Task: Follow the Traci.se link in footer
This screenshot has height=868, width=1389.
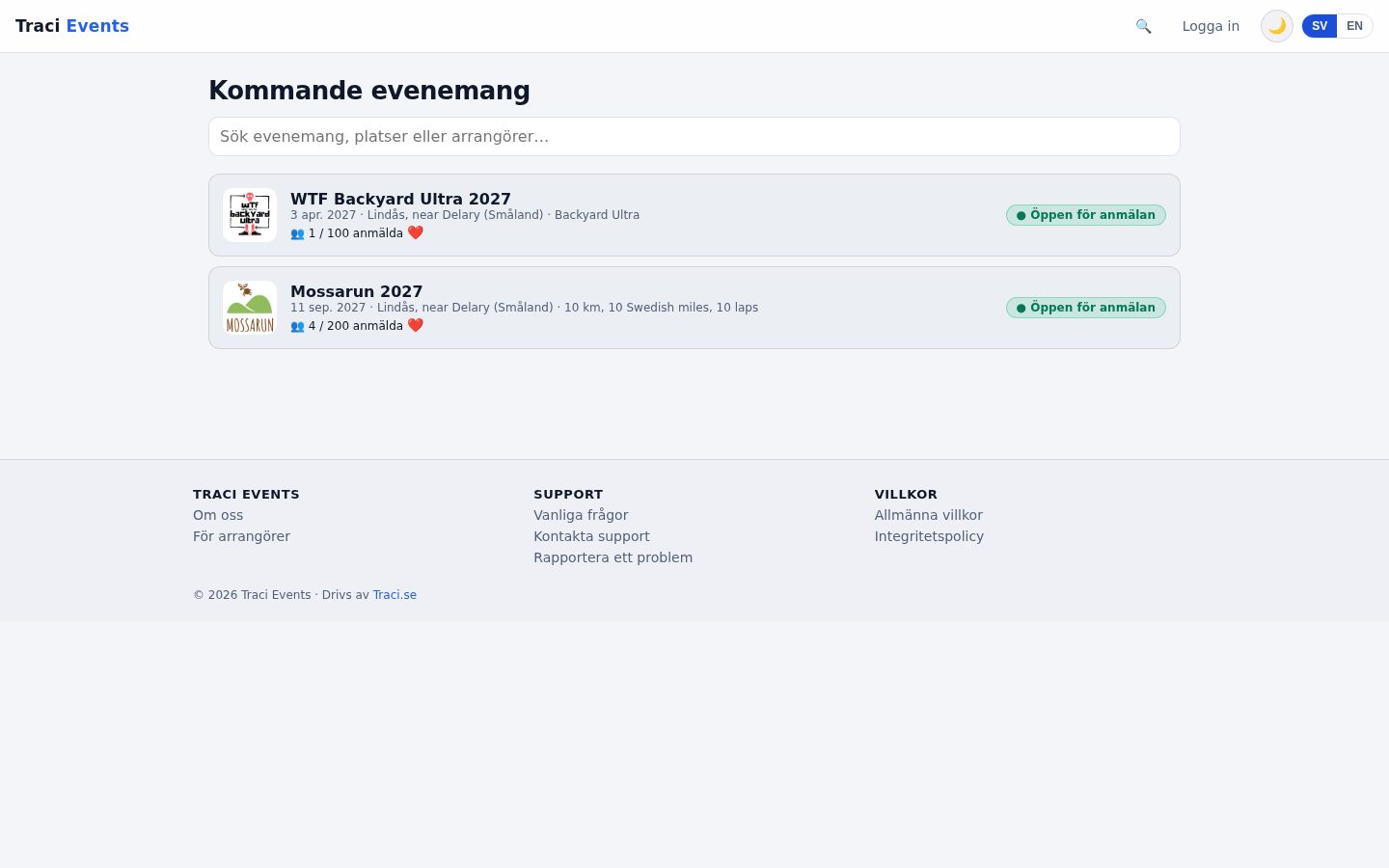Action: 395,595
